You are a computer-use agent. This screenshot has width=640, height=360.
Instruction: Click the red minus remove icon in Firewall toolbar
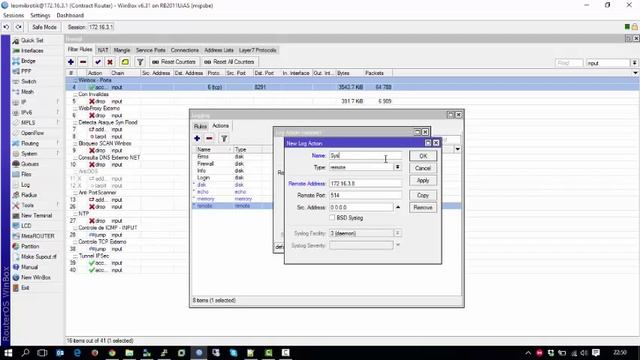(x=83, y=62)
